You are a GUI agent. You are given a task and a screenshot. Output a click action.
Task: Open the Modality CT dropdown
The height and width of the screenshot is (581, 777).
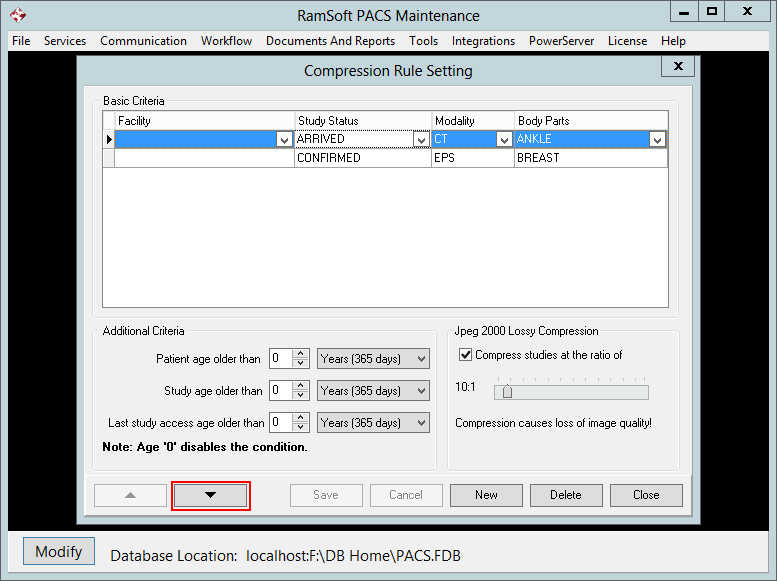[x=504, y=140]
